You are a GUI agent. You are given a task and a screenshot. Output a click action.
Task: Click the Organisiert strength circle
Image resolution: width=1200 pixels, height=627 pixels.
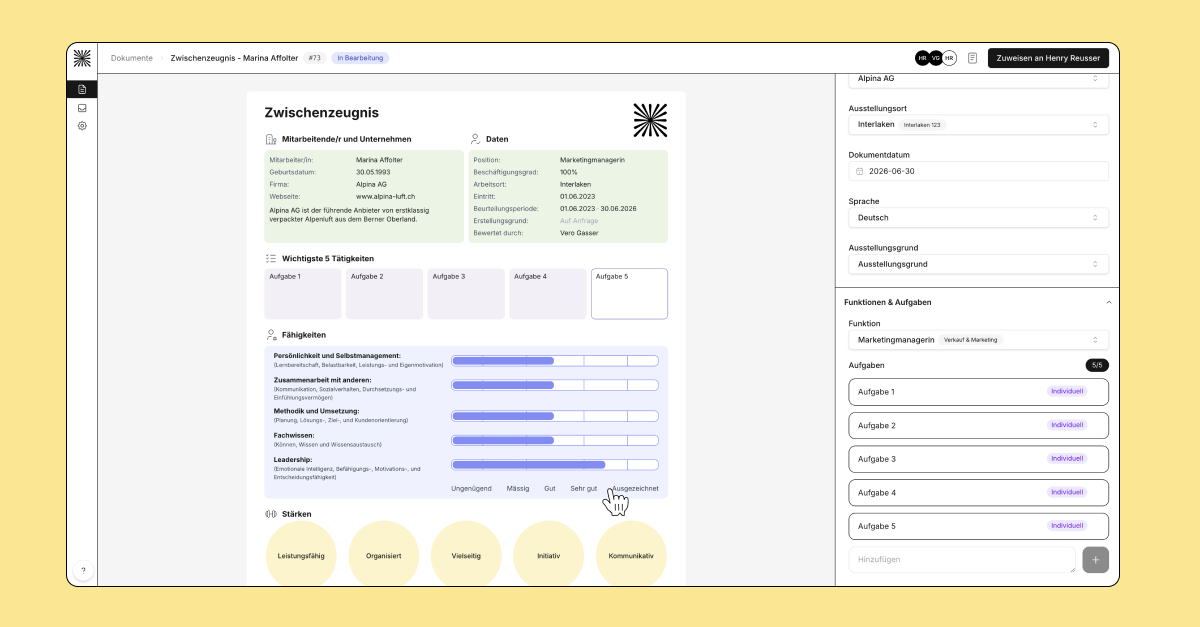384,556
